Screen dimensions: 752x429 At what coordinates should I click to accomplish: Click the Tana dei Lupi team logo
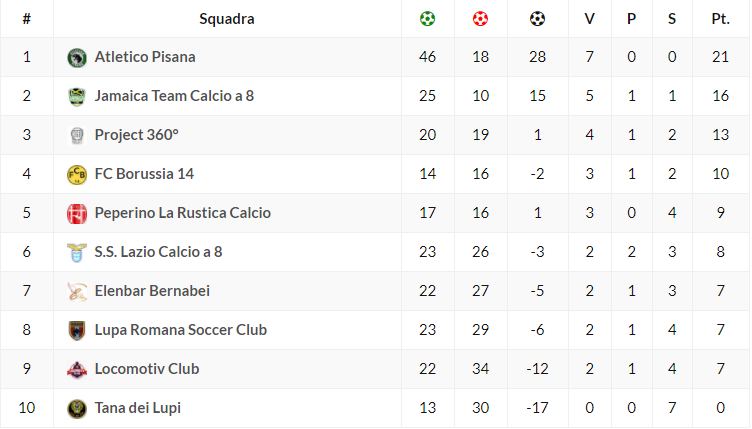[x=77, y=409]
